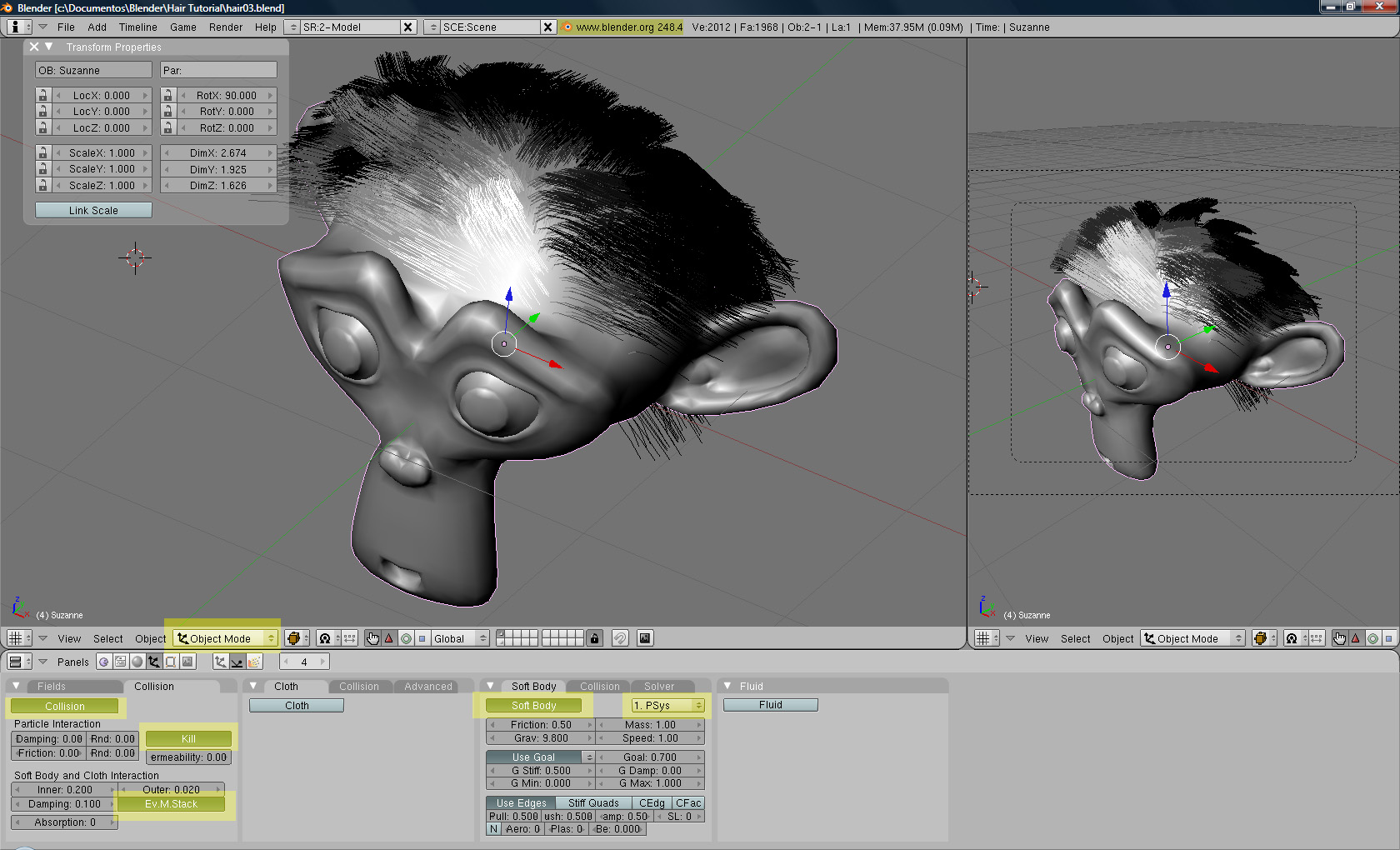Open the Help menu
The height and width of the screenshot is (850, 1400).
[x=265, y=27]
